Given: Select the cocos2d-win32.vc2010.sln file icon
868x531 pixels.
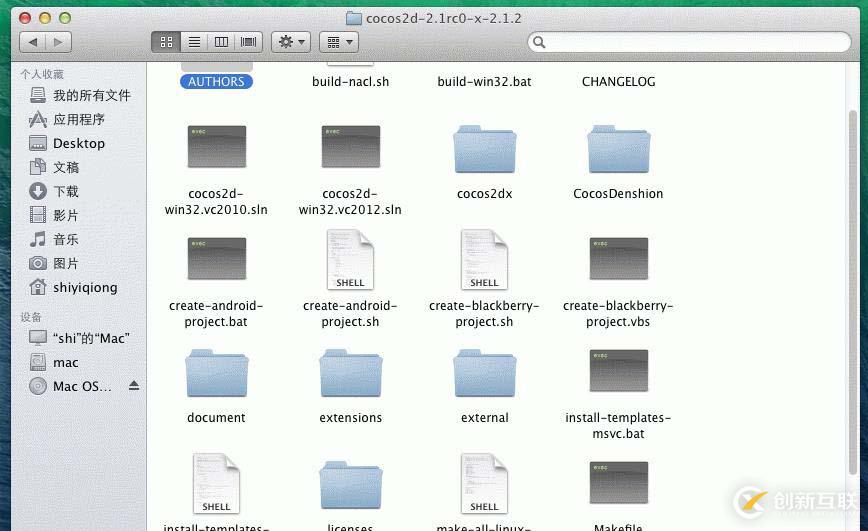Looking at the screenshot, I should [x=216, y=148].
